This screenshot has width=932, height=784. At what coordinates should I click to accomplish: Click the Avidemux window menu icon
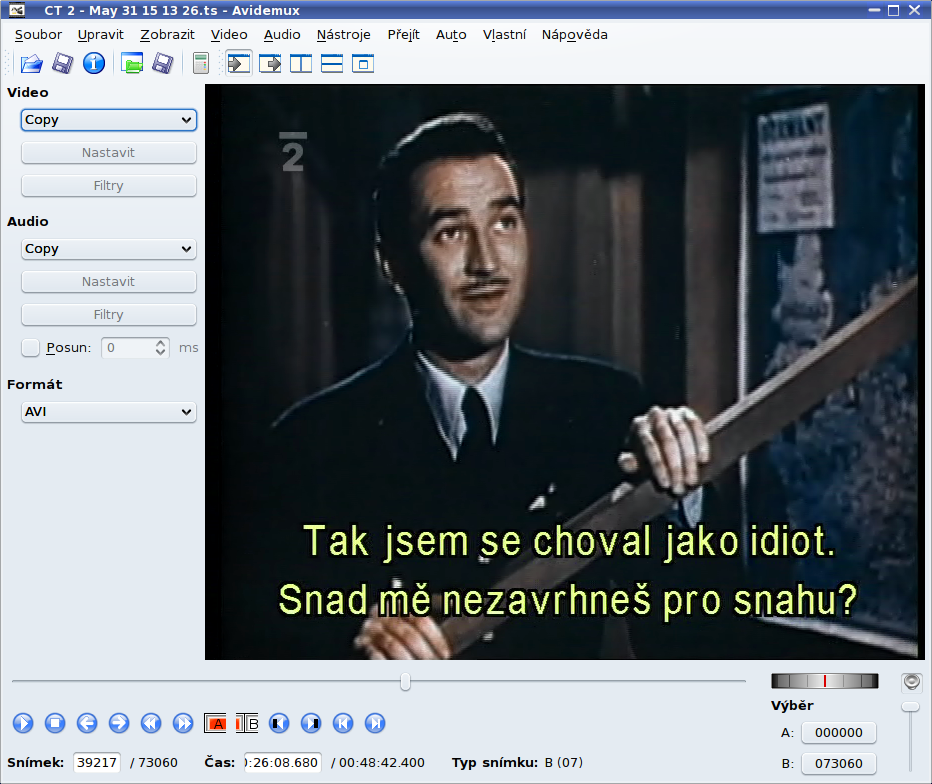pyautogui.click(x=17, y=10)
